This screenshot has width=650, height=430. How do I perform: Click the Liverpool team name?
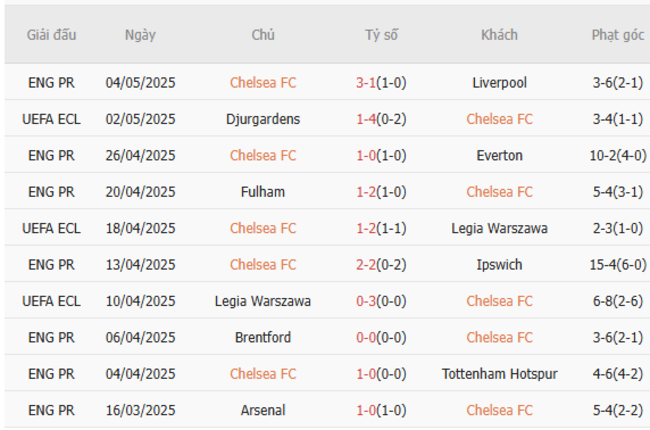pyautogui.click(x=499, y=83)
